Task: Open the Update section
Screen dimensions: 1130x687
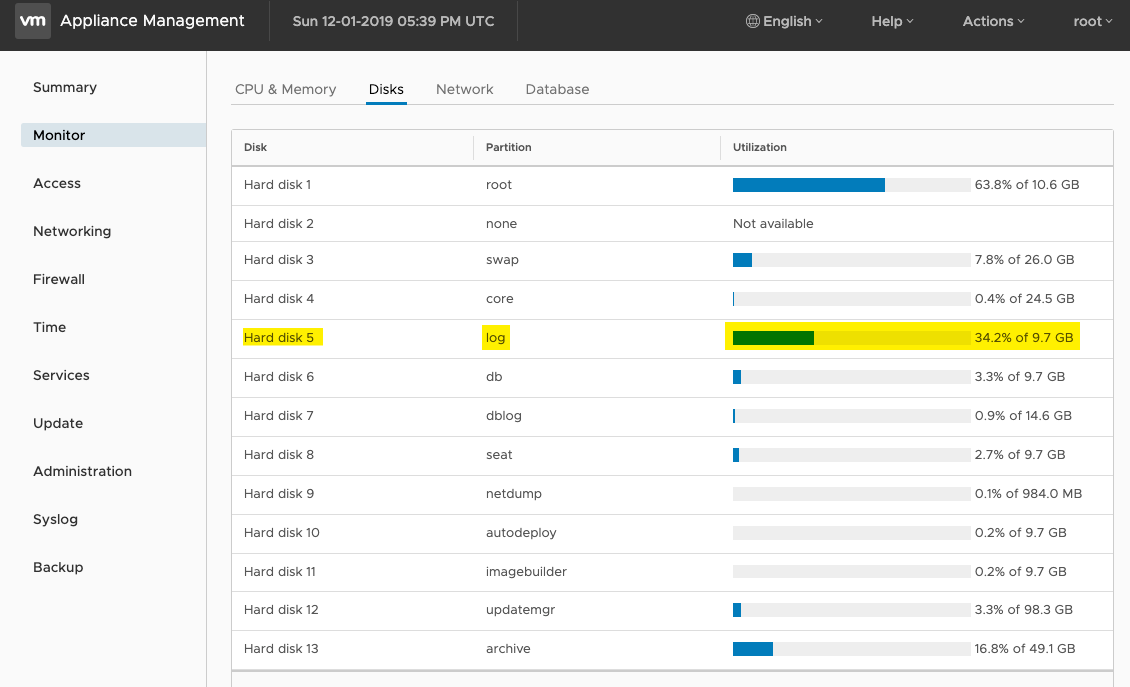Action: [x=58, y=423]
